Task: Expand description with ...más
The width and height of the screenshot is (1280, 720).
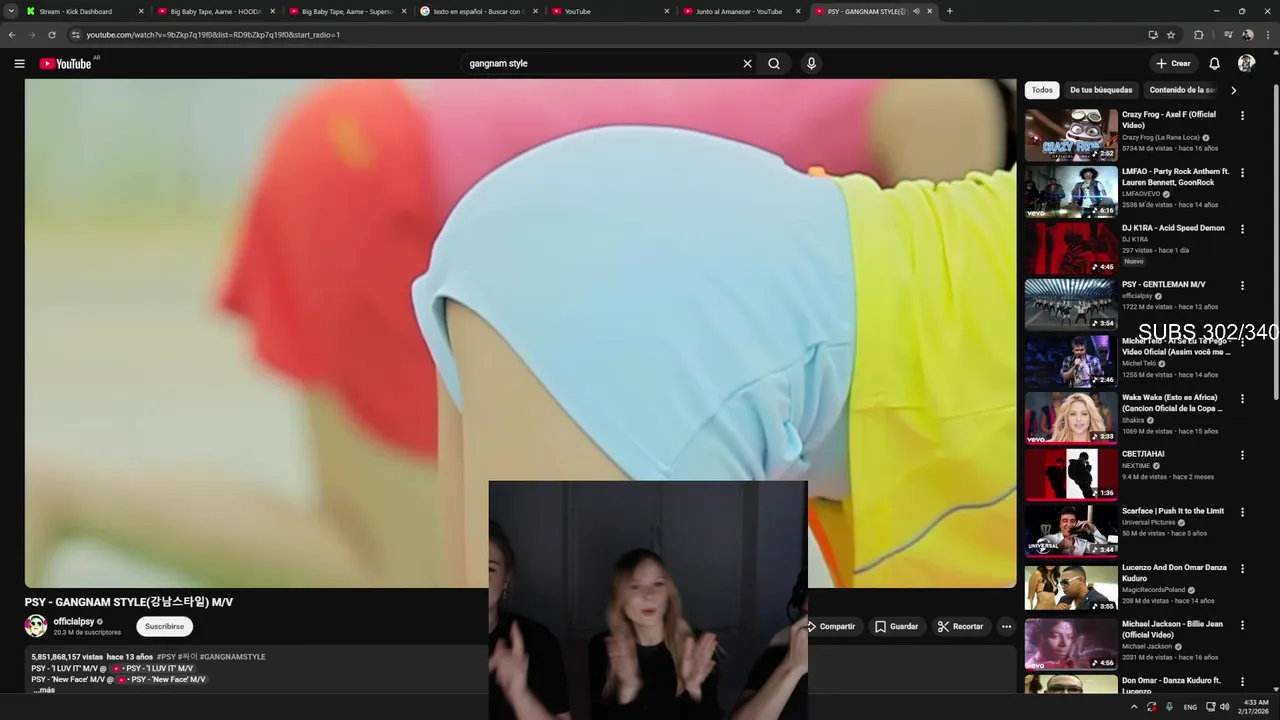Action: click(x=44, y=690)
